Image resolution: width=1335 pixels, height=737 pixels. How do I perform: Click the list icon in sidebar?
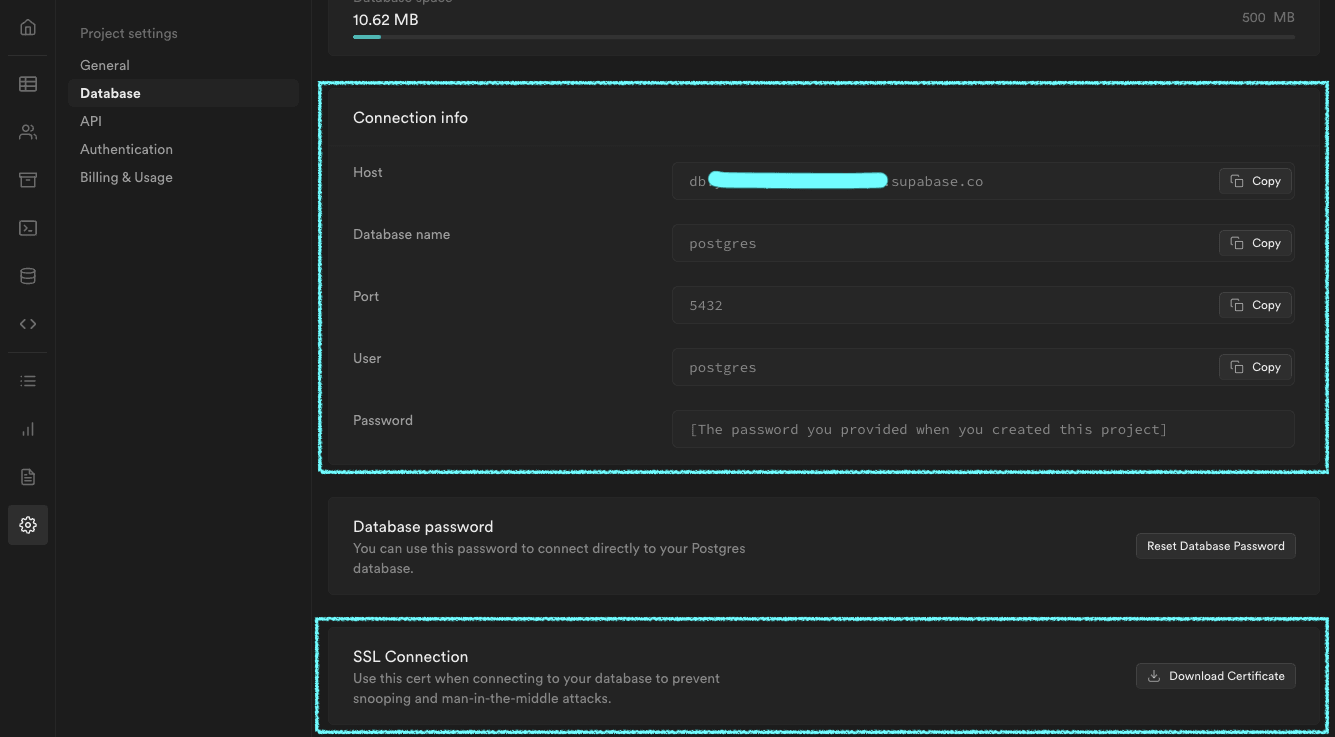[x=28, y=381]
